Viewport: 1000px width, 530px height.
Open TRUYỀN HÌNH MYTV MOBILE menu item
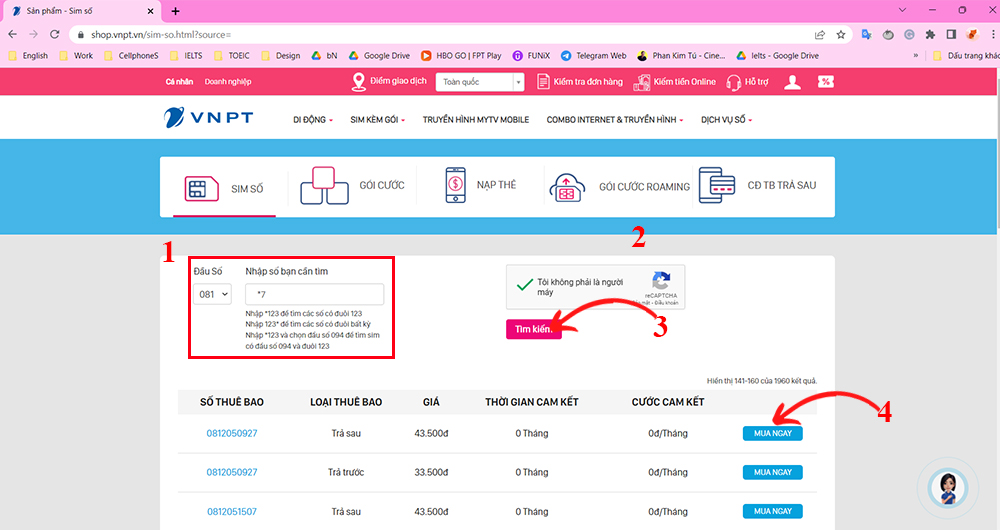coord(476,120)
